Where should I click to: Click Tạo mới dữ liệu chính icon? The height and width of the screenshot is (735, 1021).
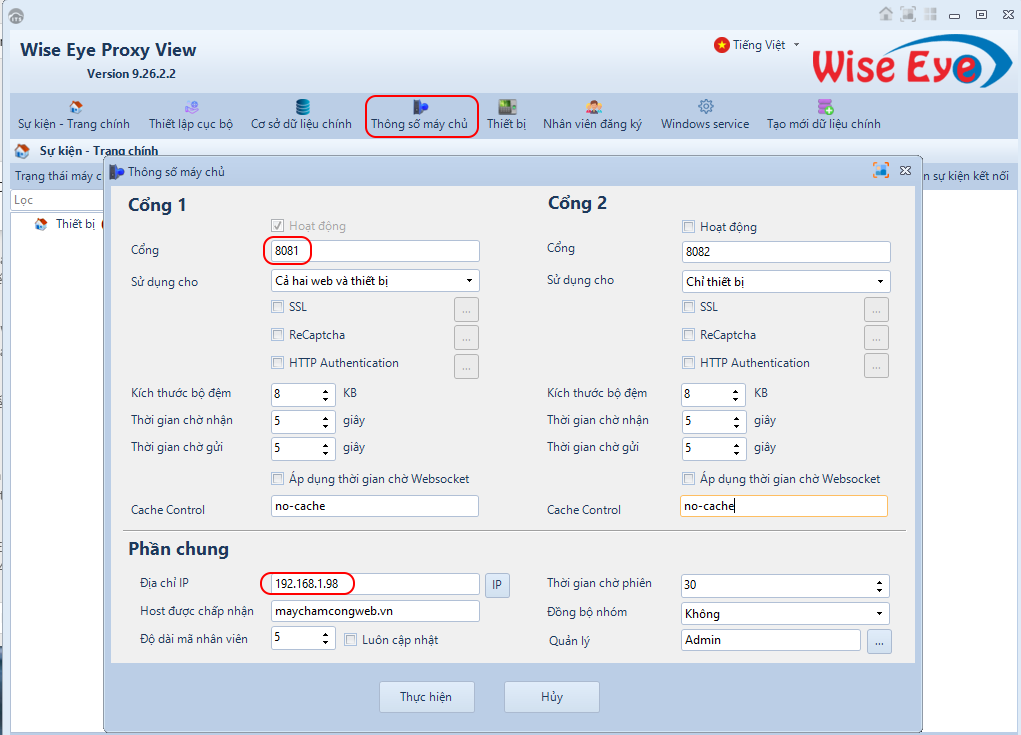coord(825,107)
